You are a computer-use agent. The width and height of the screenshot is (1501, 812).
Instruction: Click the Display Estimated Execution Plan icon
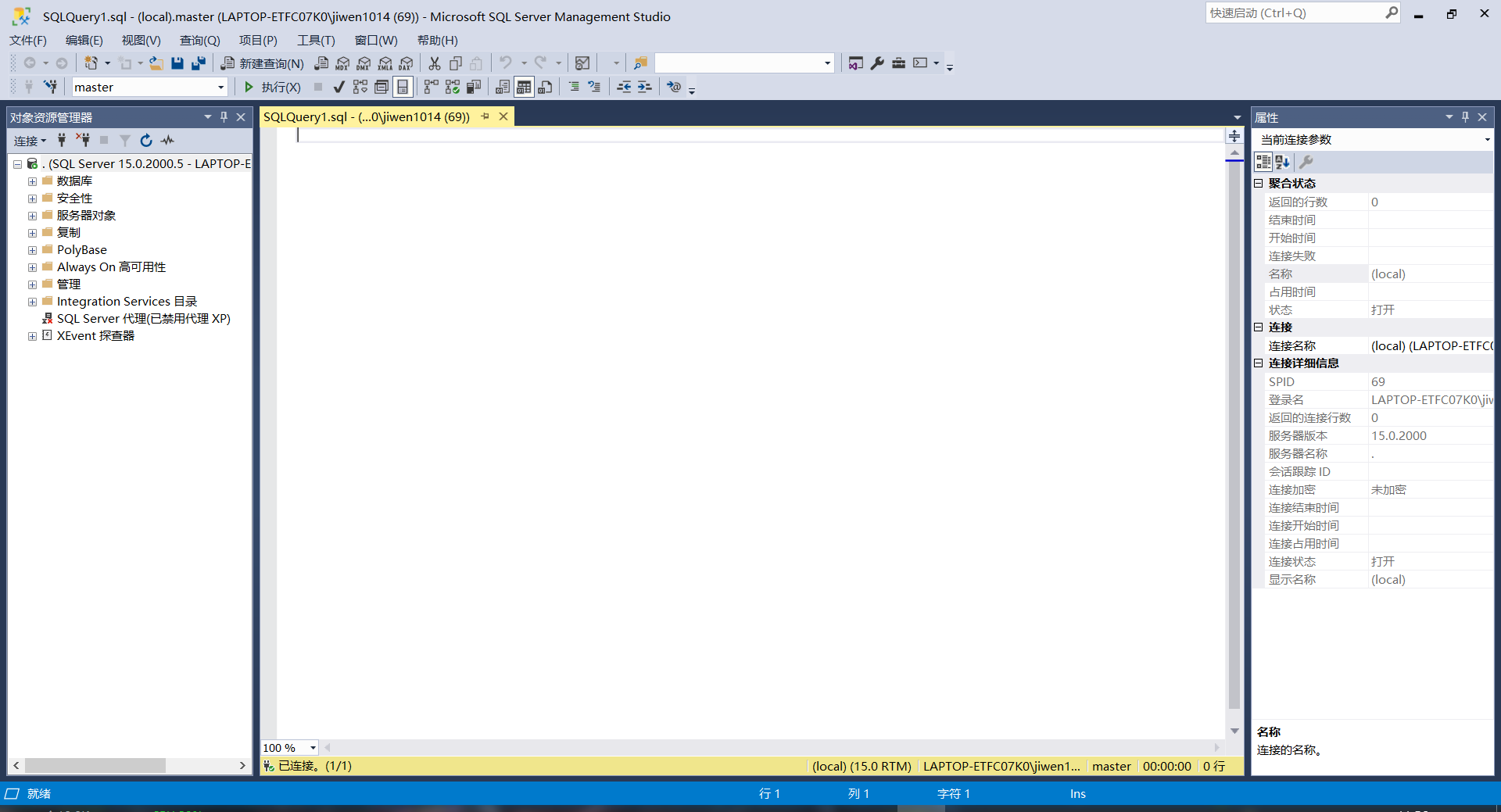(x=360, y=87)
